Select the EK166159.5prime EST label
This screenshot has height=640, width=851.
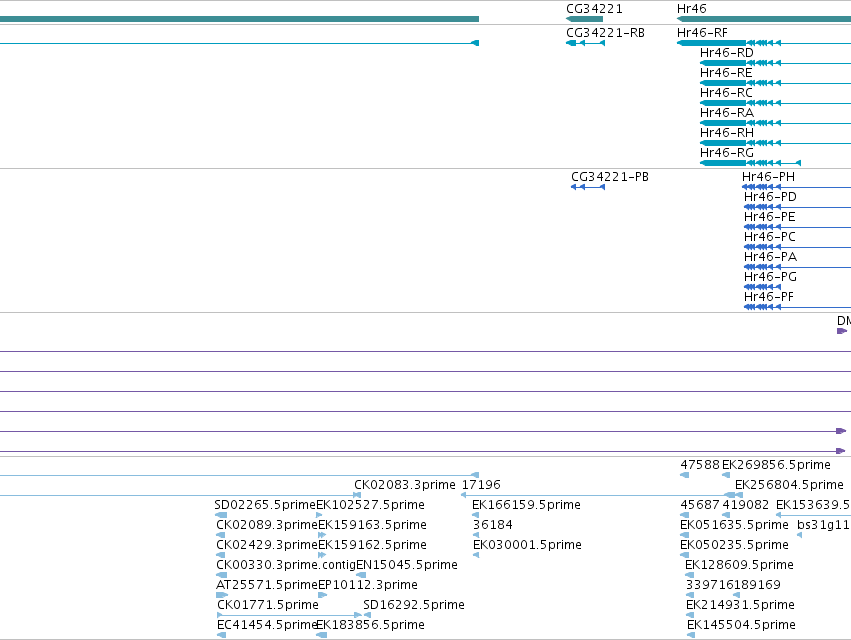coord(526,505)
